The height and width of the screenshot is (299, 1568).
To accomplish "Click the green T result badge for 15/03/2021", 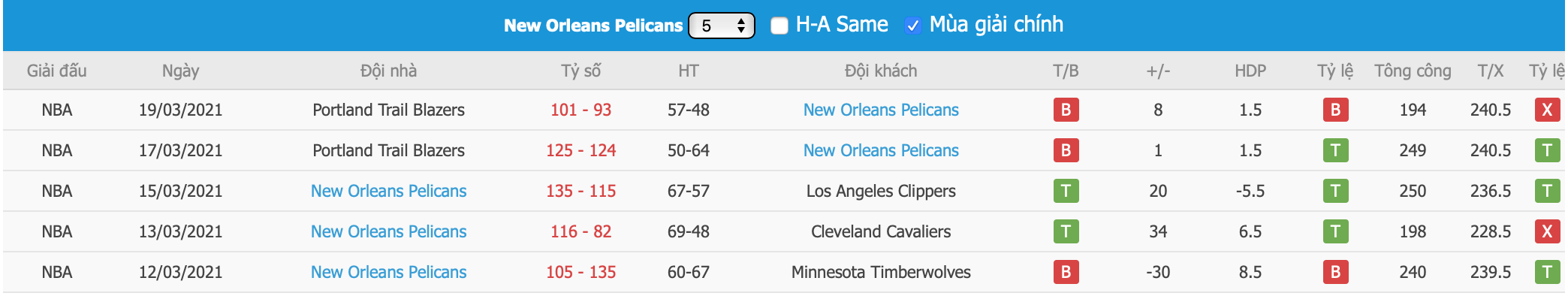I will coord(1066,191).
